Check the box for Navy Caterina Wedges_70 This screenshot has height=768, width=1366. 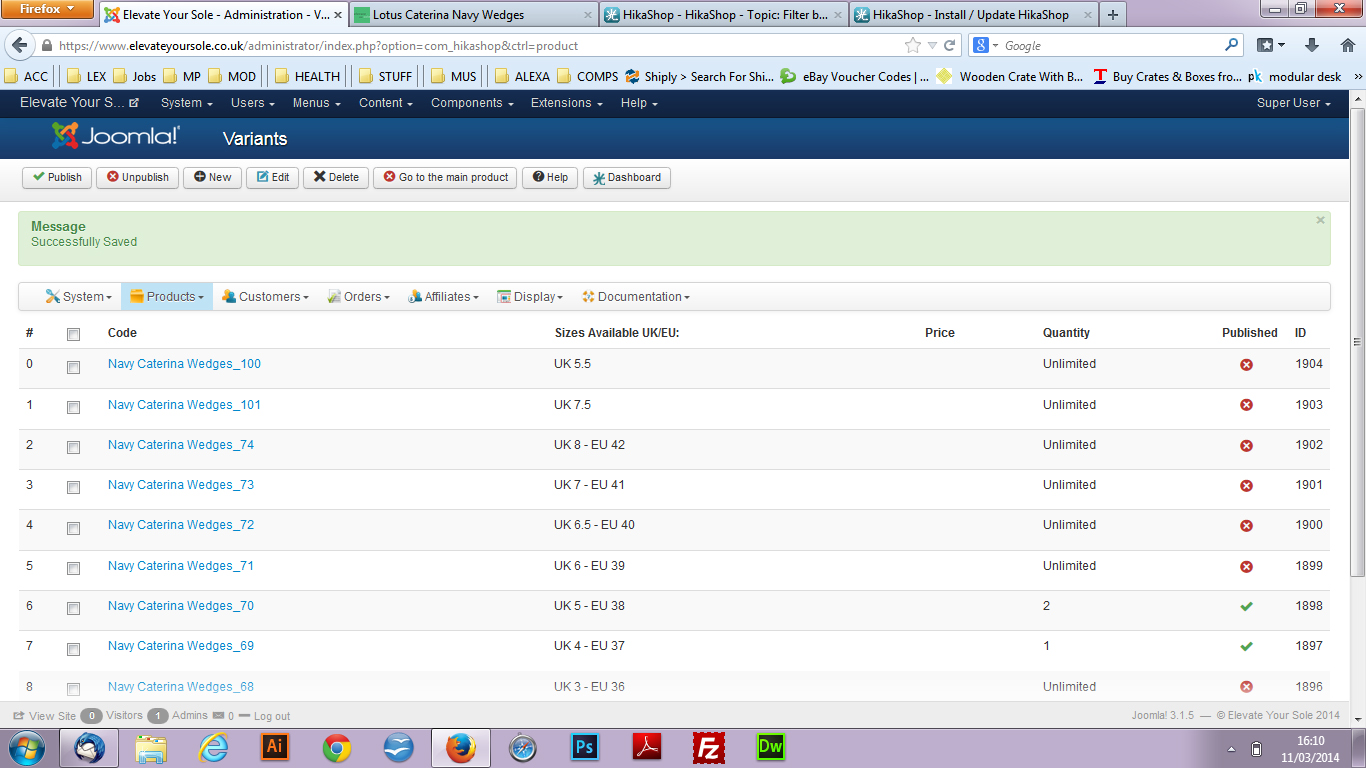pyautogui.click(x=73, y=608)
